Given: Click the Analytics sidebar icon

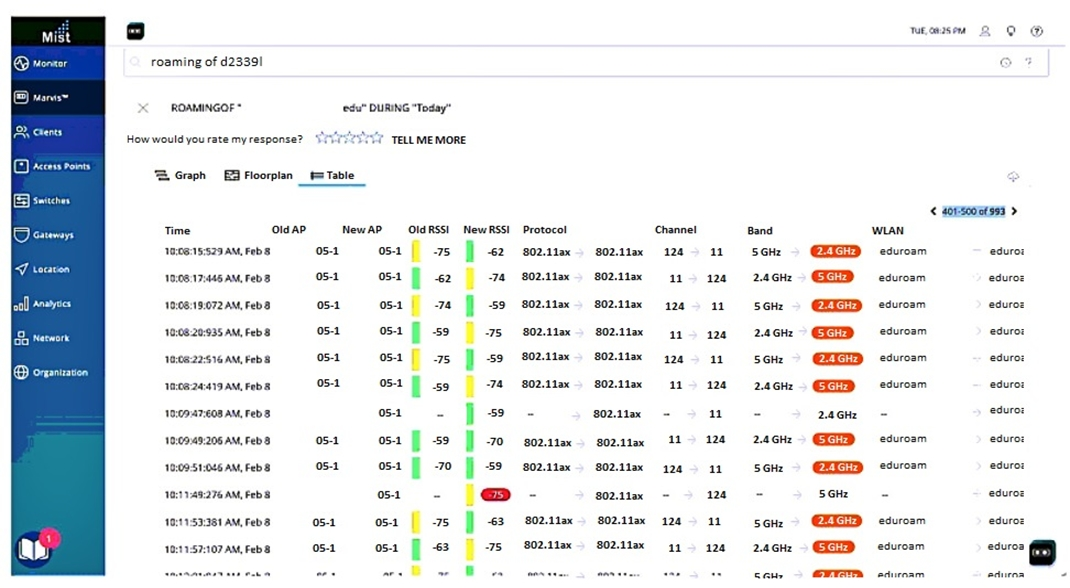Looking at the screenshot, I should coord(22,304).
